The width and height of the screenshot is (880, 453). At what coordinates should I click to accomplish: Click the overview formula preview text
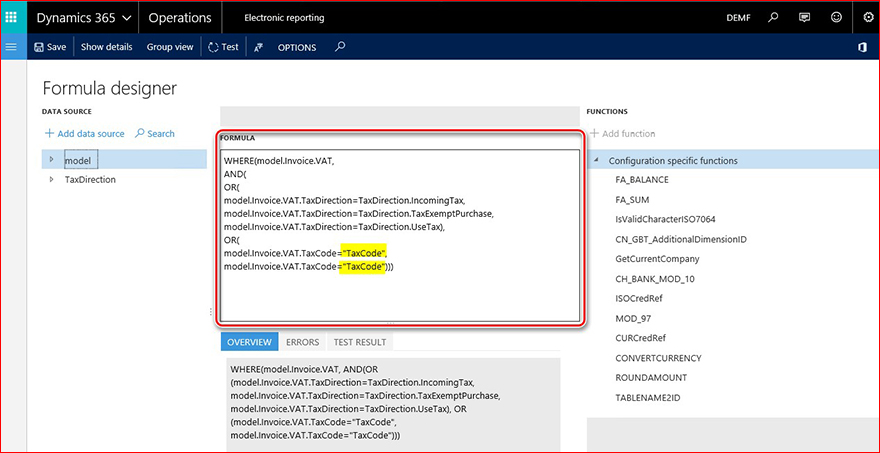pyautogui.click(x=365, y=402)
